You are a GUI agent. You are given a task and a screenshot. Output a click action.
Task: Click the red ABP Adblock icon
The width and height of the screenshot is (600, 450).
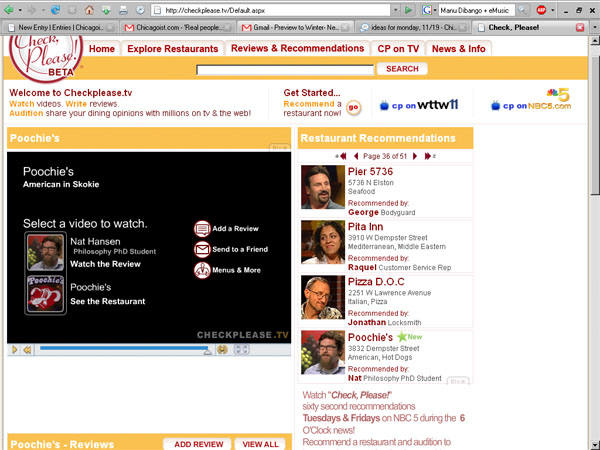[541, 10]
